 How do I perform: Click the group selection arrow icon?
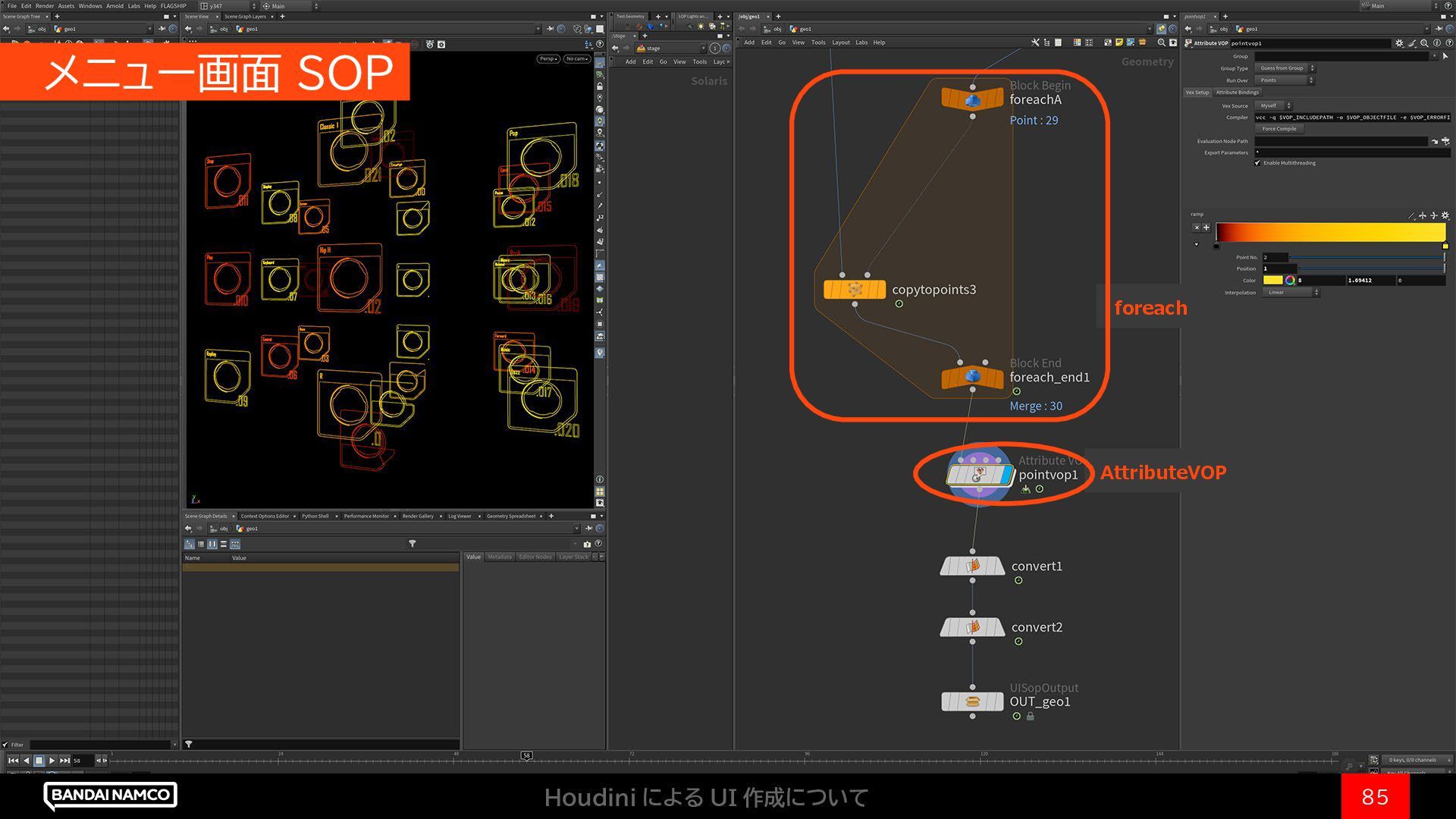click(x=1445, y=56)
